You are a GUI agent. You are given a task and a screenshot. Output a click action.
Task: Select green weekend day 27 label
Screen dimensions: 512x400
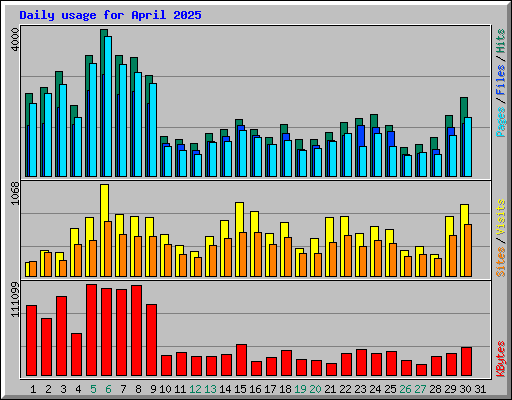(420, 389)
